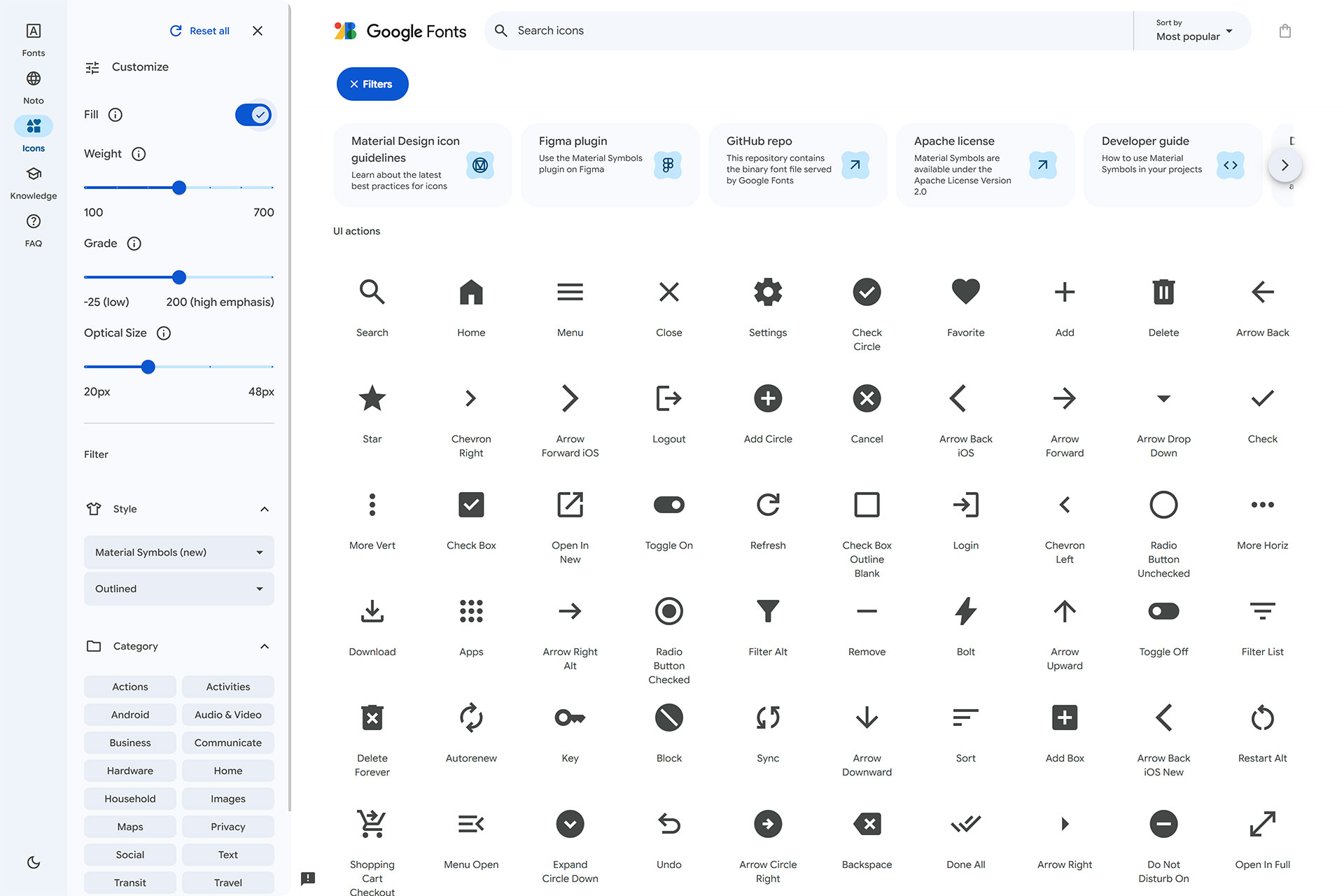Open the Style dropdown showing Material Symbols (new)
This screenshot has height=896, width=1344.
coord(178,552)
